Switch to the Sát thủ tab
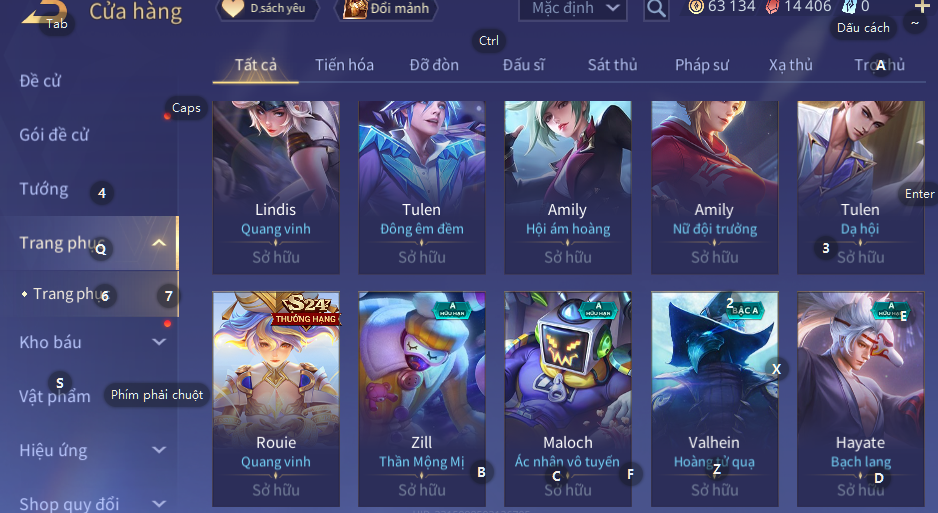The height and width of the screenshot is (513, 938). 612,65
